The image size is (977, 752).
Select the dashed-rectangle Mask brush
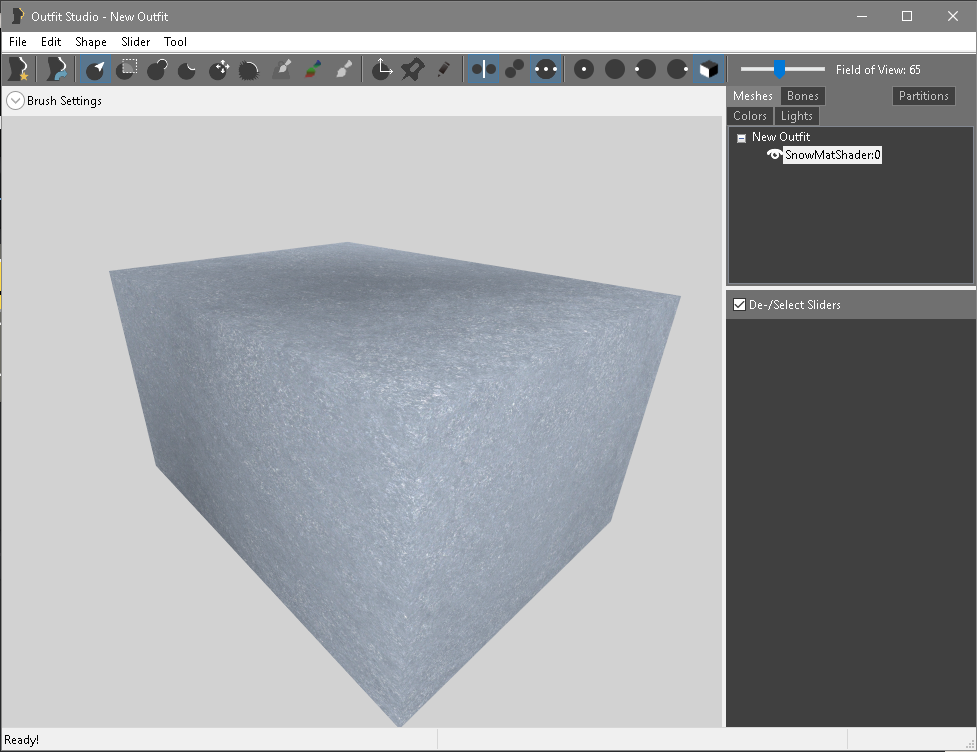[127, 69]
